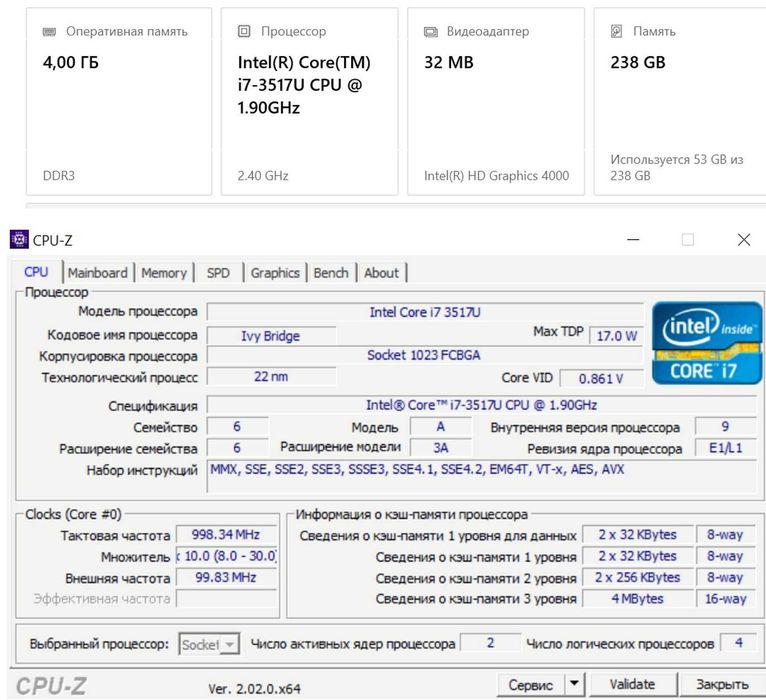
Task: Click the Расширение модели value 3A
Action: (x=441, y=448)
